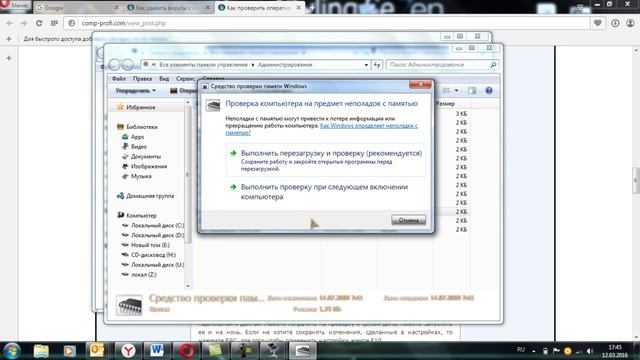Click Размер column header
The width and height of the screenshot is (640, 360).
tap(445, 104)
